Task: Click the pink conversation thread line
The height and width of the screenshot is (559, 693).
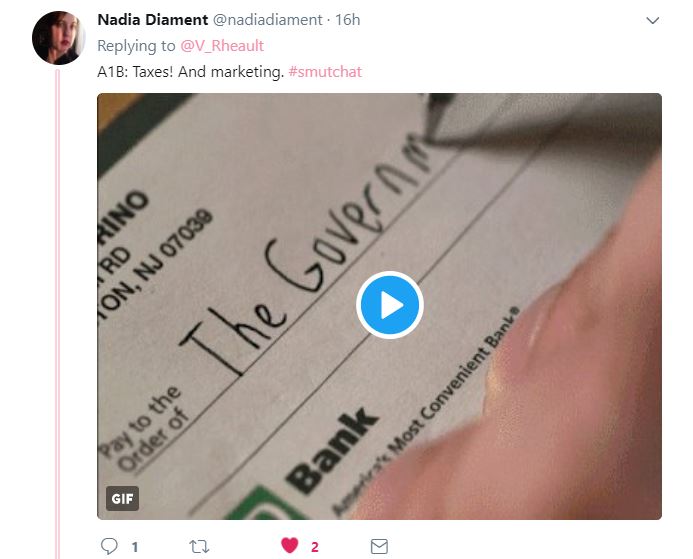Action: click(57, 314)
